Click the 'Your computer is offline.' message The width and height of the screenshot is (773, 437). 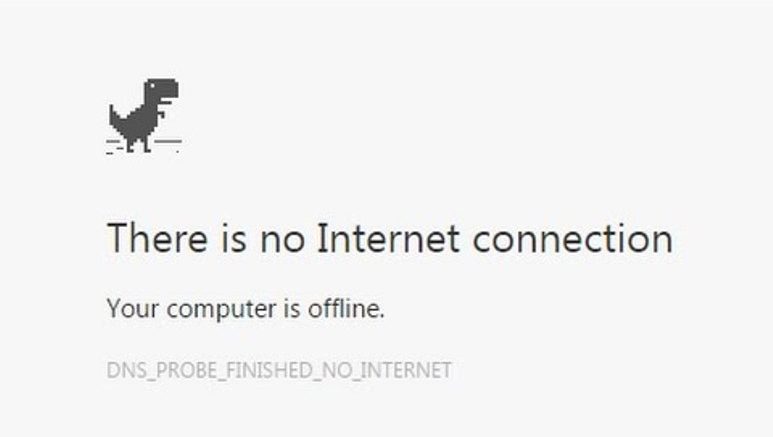246,309
